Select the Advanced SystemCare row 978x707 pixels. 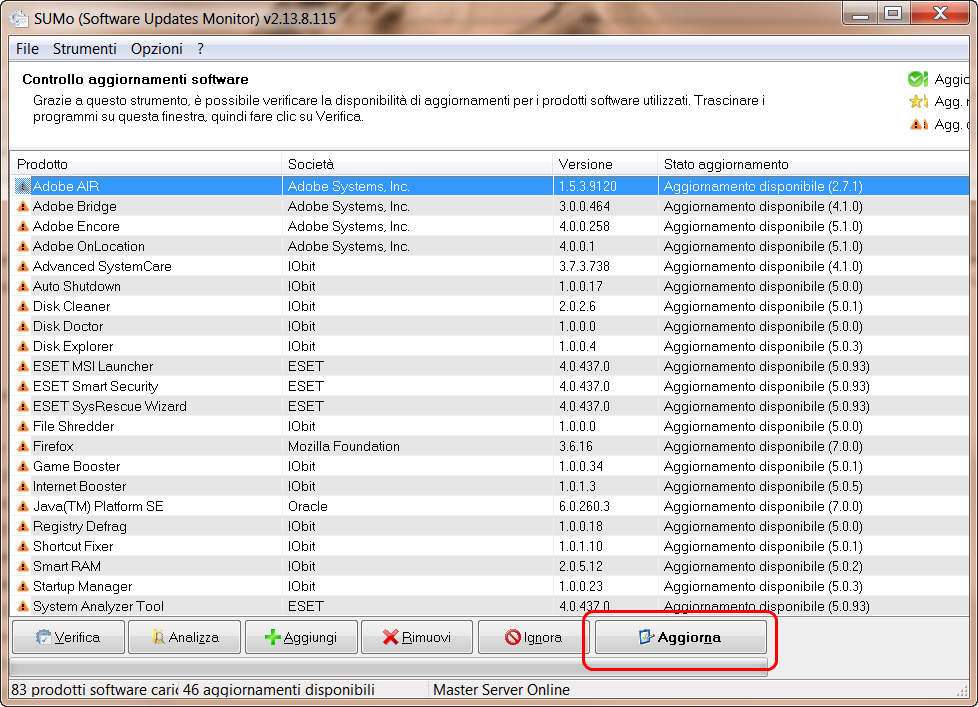(x=490, y=266)
